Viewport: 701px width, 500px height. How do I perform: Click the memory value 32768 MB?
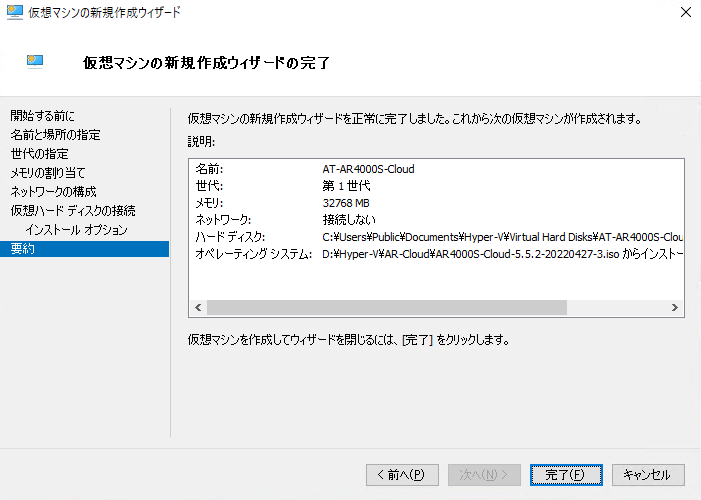[x=346, y=203]
